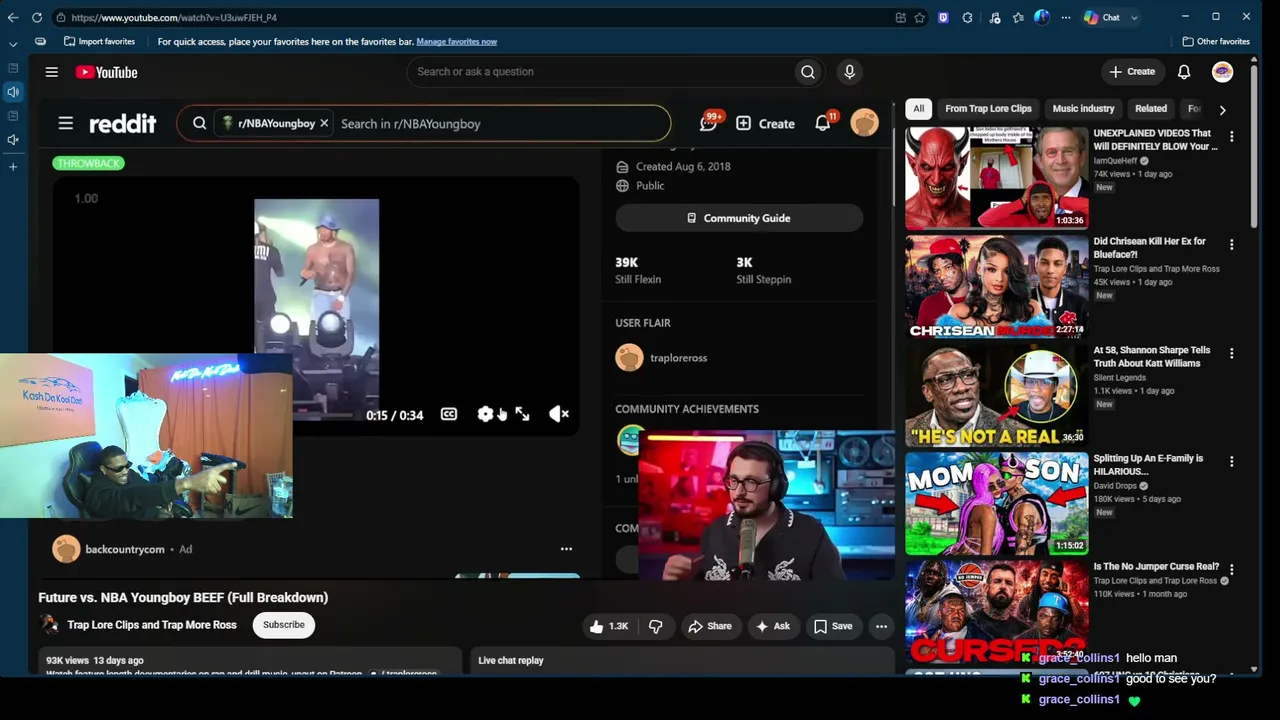Go to YouTube home via logo

106,72
